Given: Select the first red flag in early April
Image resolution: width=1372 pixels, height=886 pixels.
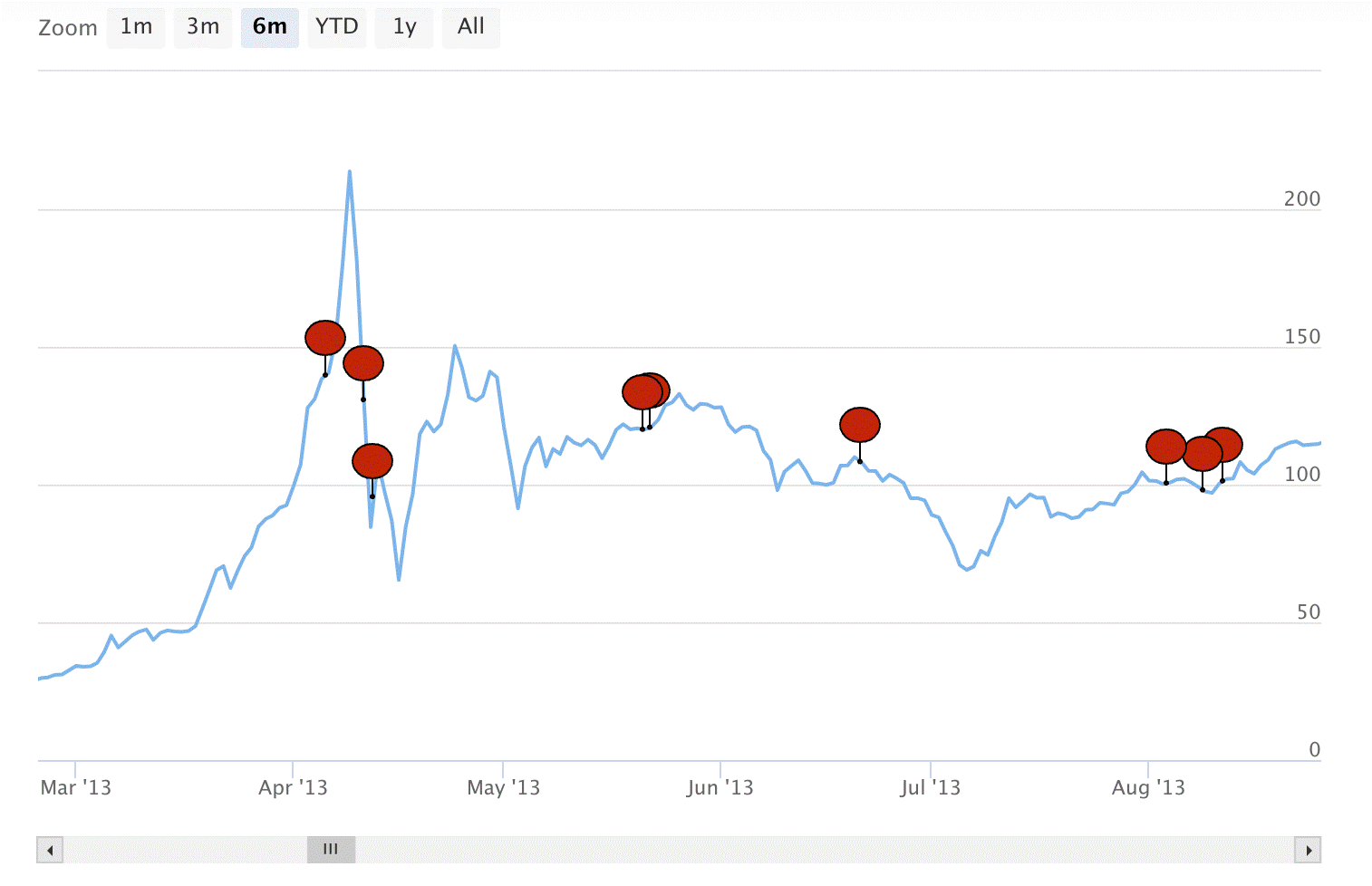Looking at the screenshot, I should pos(324,338).
